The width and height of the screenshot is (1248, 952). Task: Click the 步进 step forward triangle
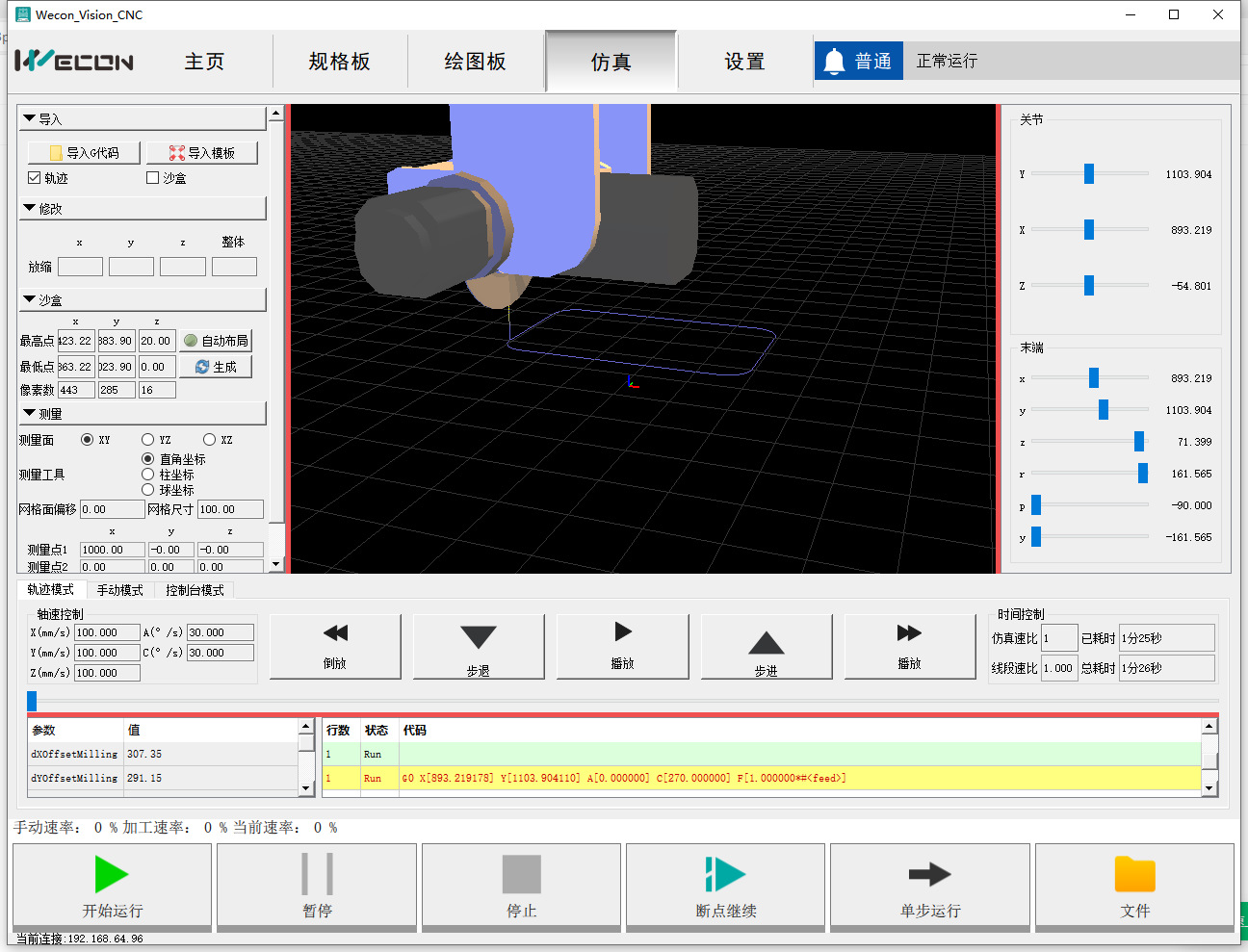(x=766, y=644)
